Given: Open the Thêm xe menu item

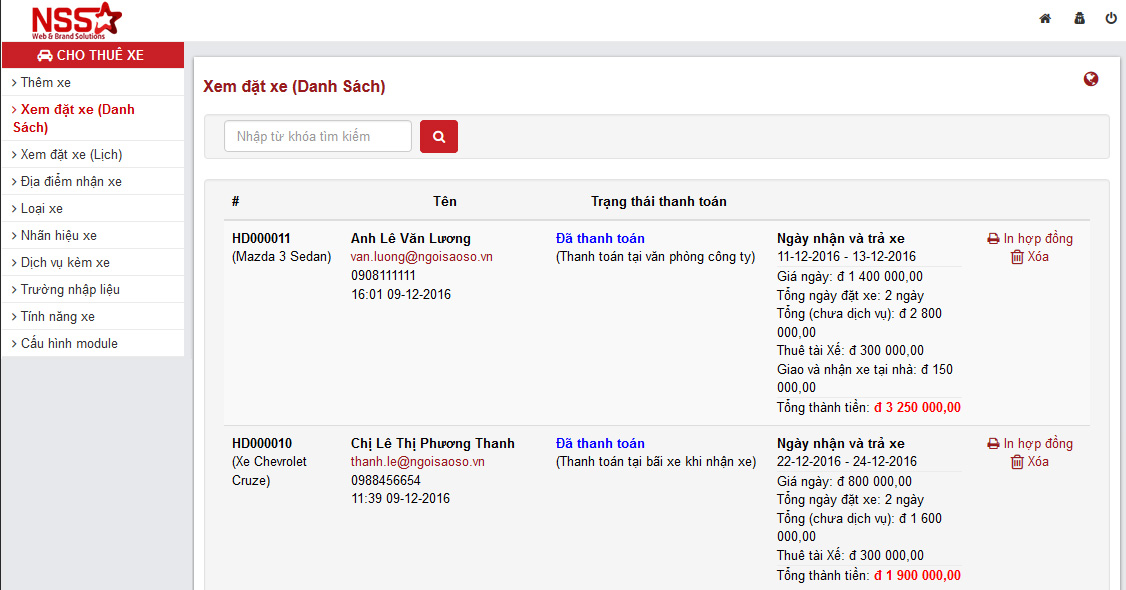Looking at the screenshot, I should pyautogui.click(x=46, y=82).
